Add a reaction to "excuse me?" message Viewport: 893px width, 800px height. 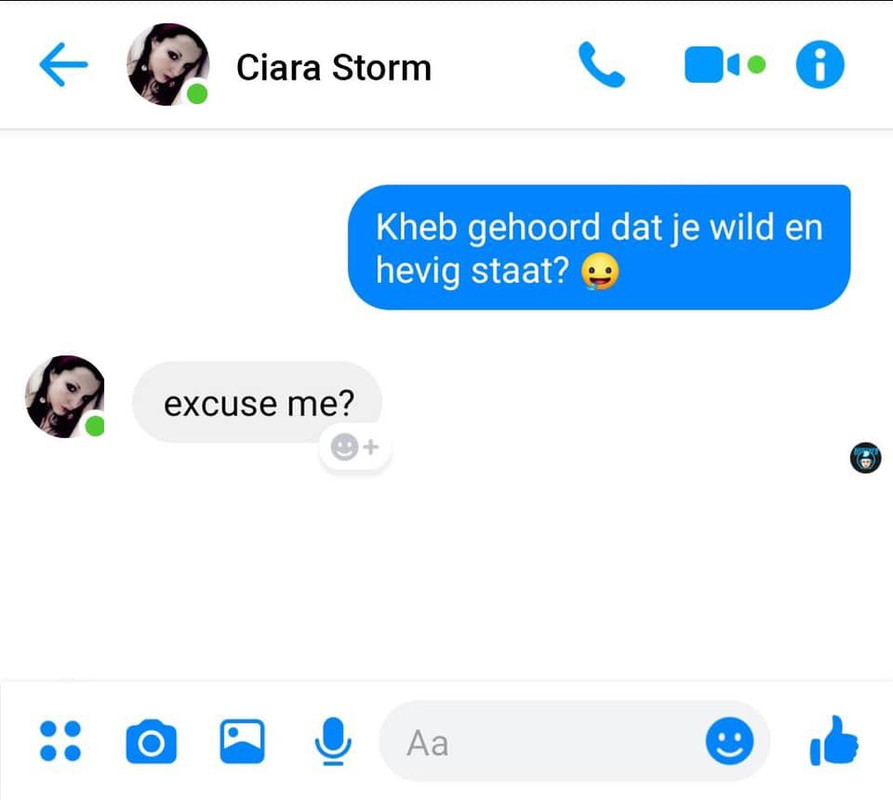355,447
